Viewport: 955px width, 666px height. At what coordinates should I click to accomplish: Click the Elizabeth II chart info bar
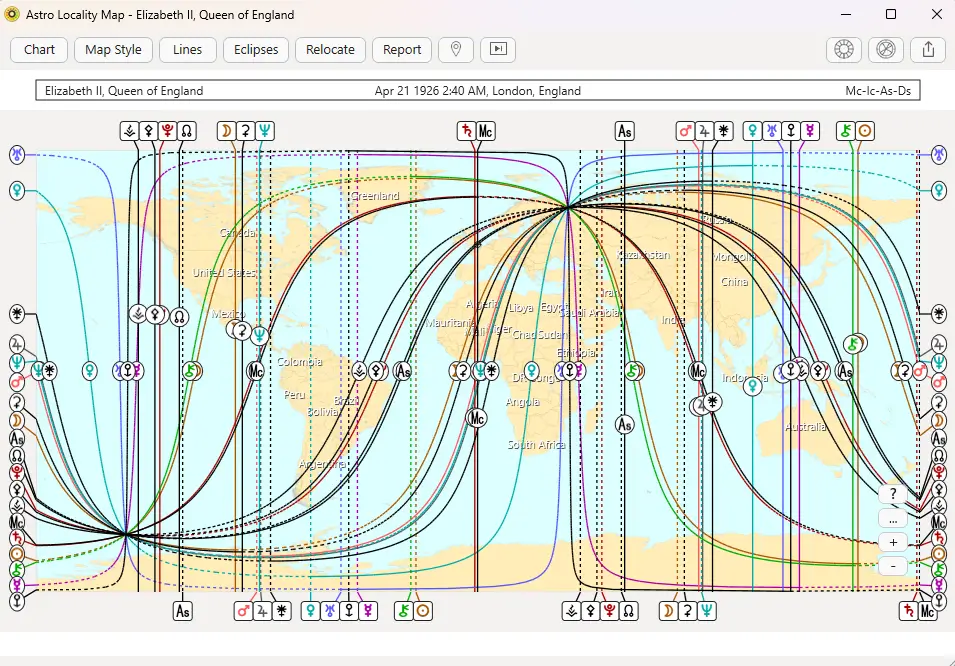click(x=478, y=91)
